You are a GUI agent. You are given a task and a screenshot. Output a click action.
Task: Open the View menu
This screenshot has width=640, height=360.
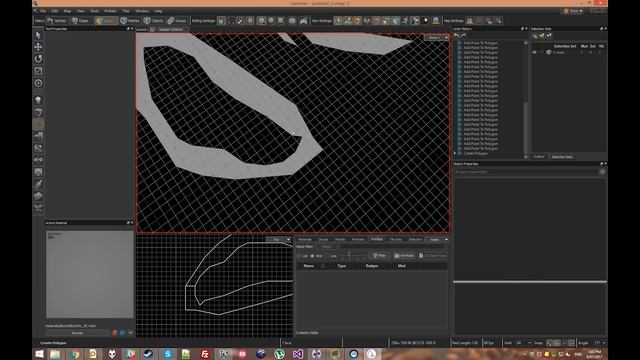coord(81,11)
